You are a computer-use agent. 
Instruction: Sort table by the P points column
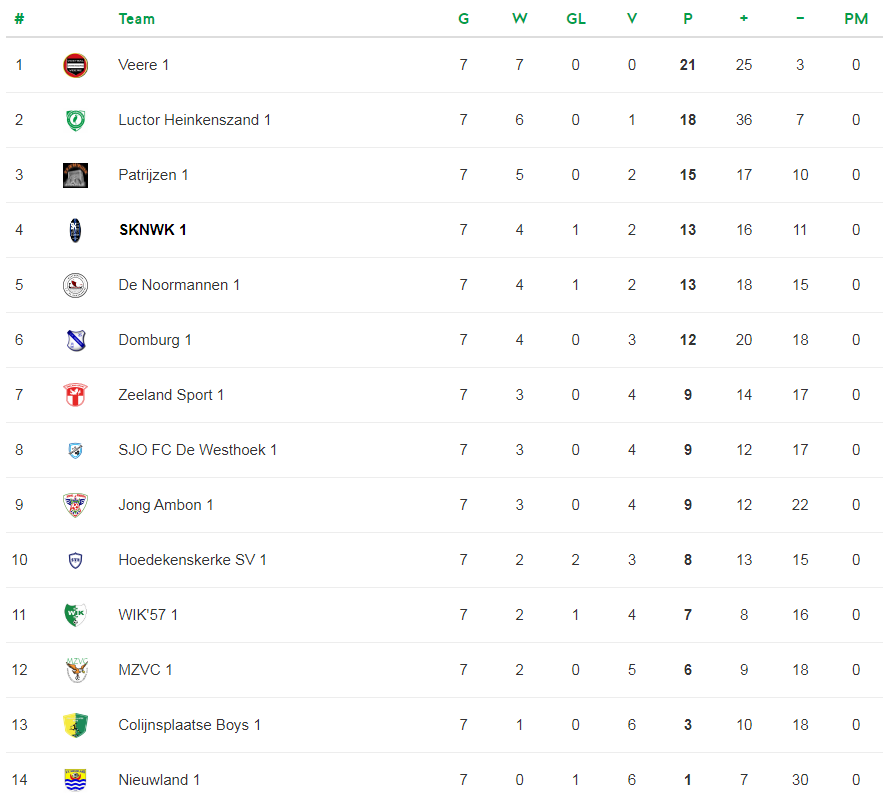pyautogui.click(x=688, y=19)
